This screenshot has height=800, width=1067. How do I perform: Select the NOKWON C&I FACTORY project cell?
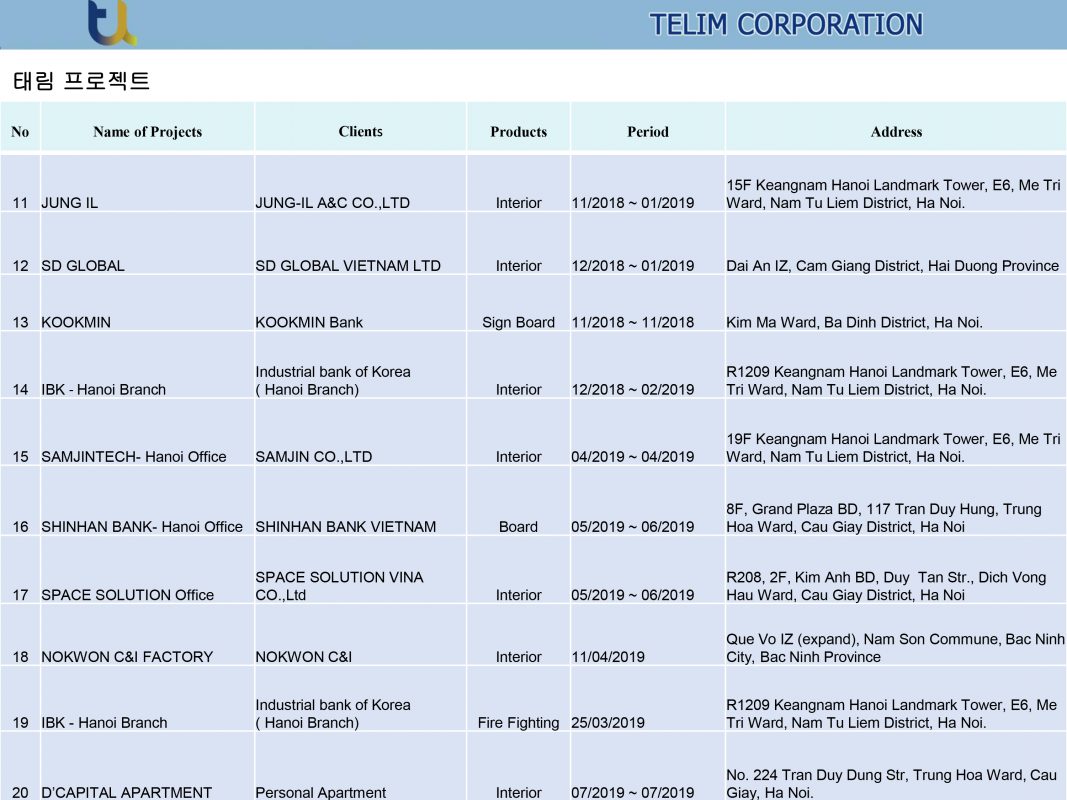(x=127, y=657)
